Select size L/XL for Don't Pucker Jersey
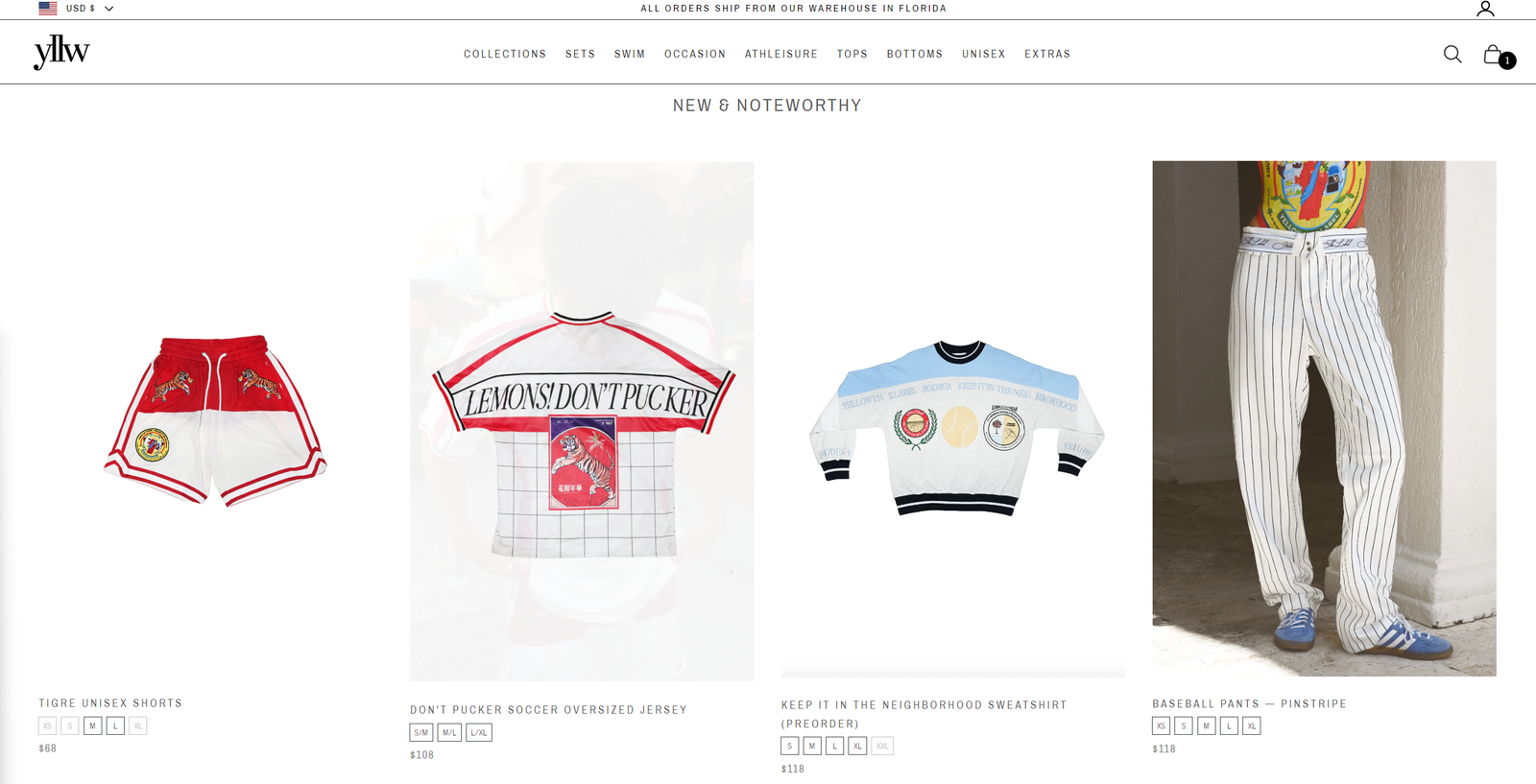Viewport: 1536px width, 784px height. tap(479, 732)
